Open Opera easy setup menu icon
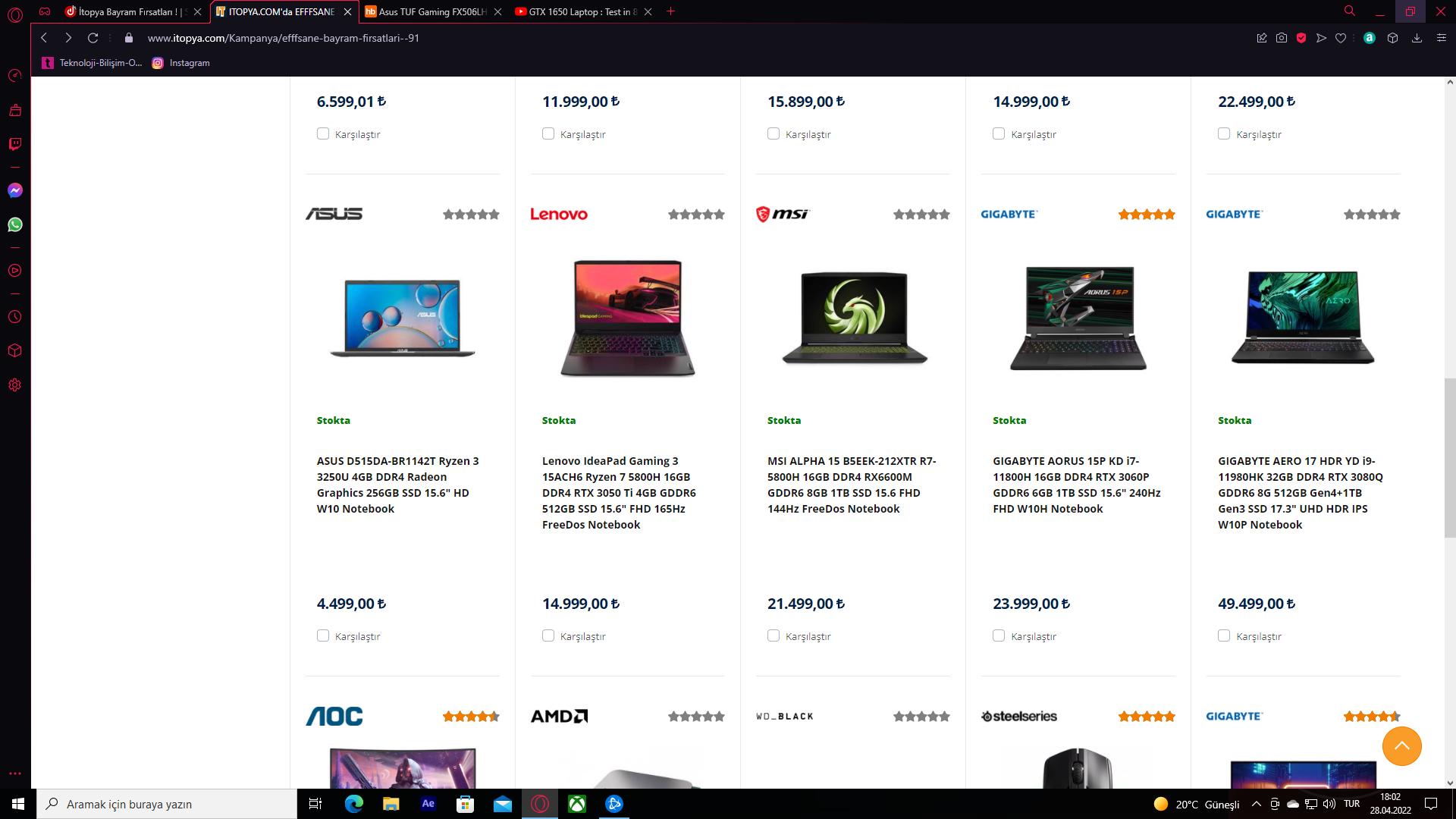Screen dimensions: 1456x819 (1442, 38)
